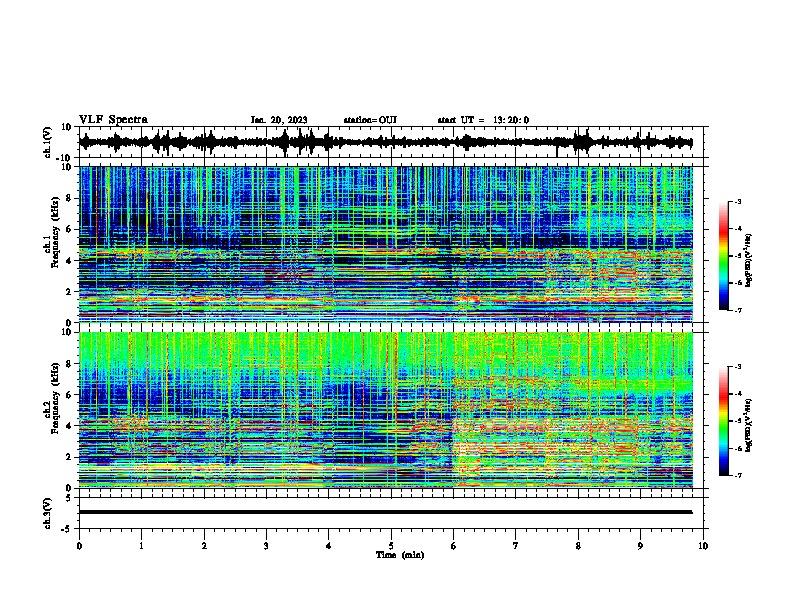Click the "ch.3(V)" axis label
This screenshot has width=792, height=612.
point(48,514)
